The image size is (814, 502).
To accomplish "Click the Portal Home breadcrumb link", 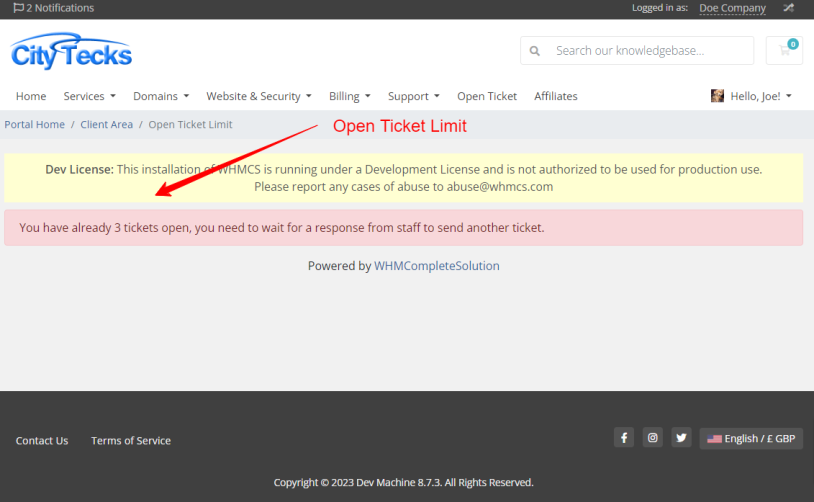I will pos(35,125).
